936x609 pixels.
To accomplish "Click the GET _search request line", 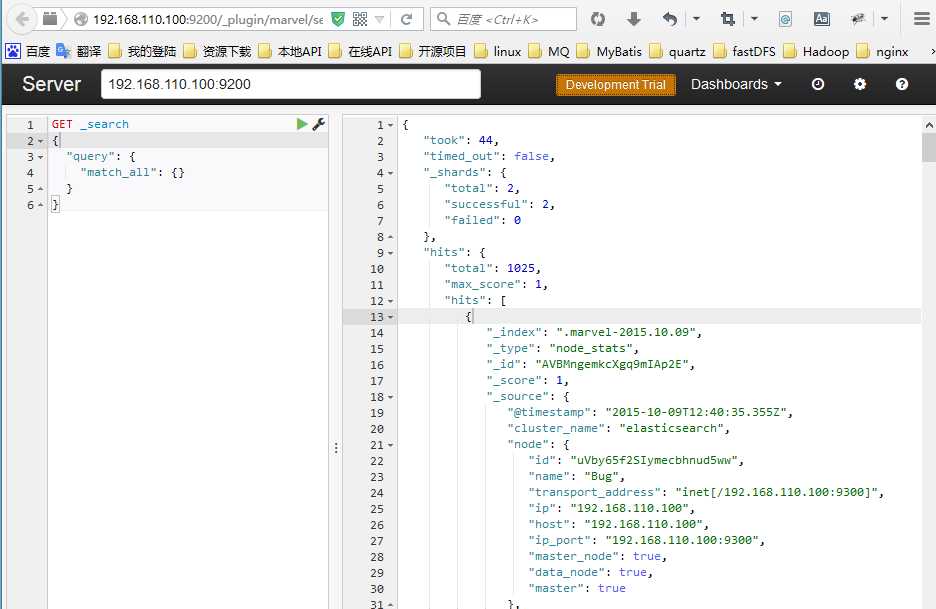I will click(90, 124).
